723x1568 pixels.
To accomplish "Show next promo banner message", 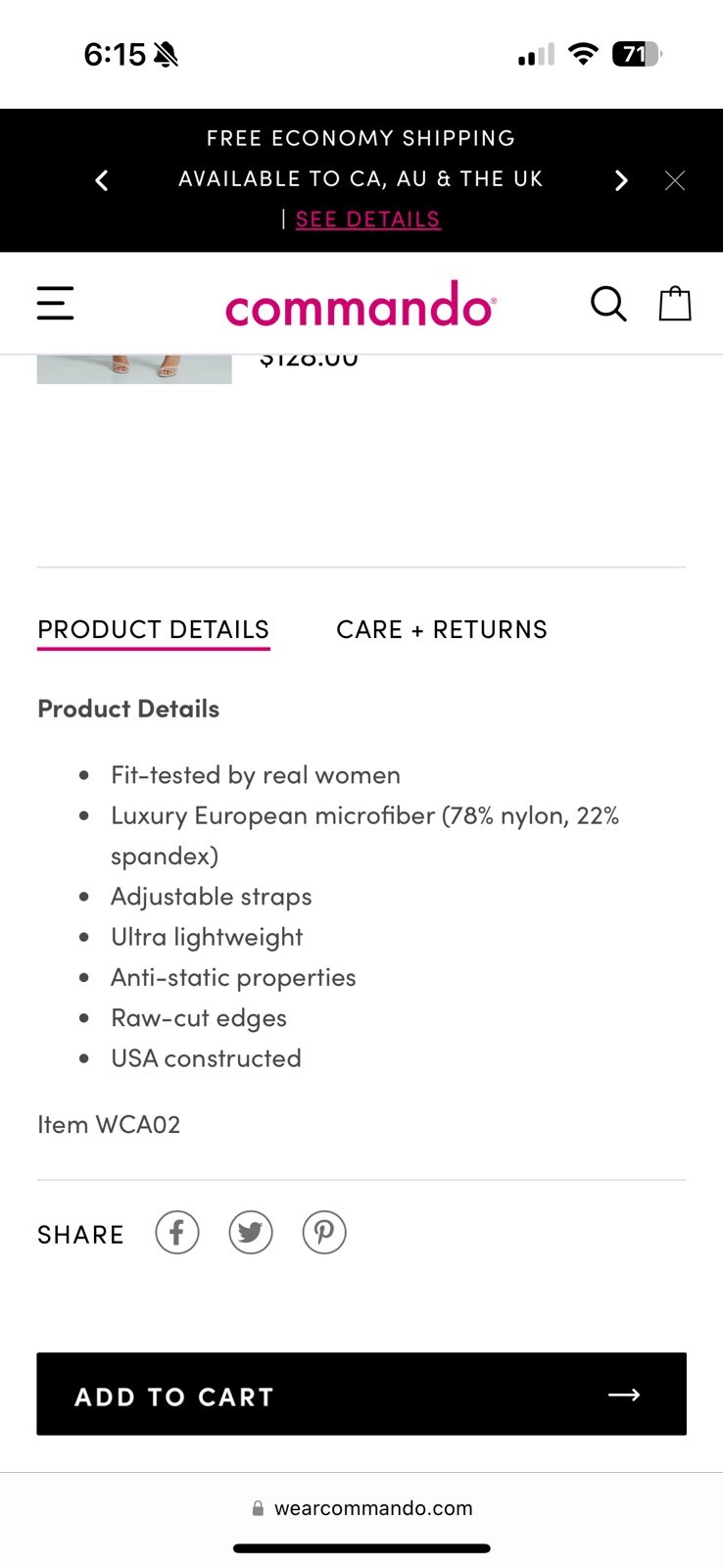I will (x=620, y=180).
